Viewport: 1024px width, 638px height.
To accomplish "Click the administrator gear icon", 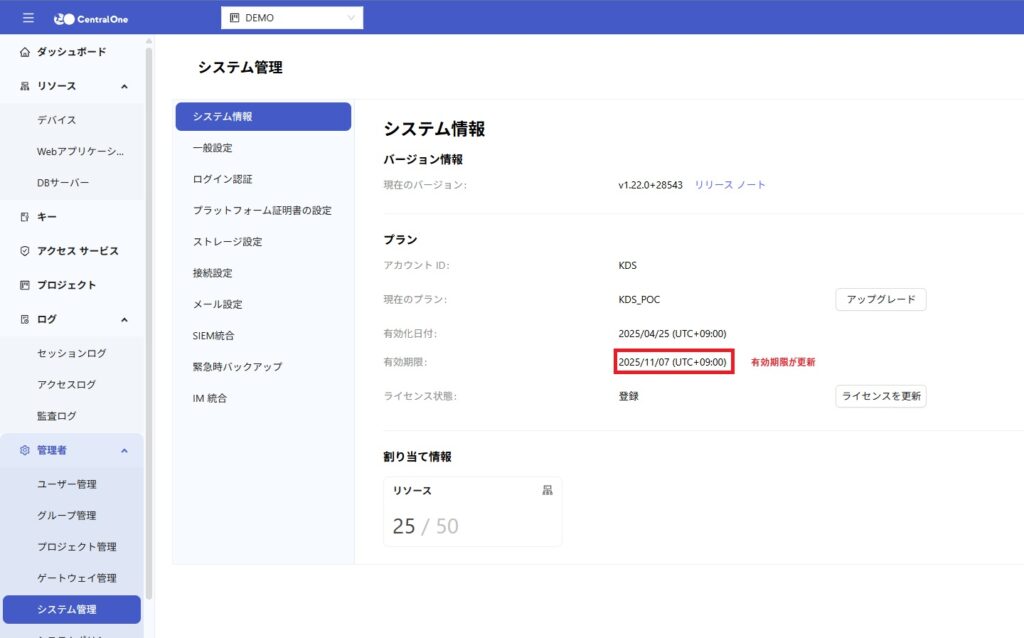I will (25, 450).
